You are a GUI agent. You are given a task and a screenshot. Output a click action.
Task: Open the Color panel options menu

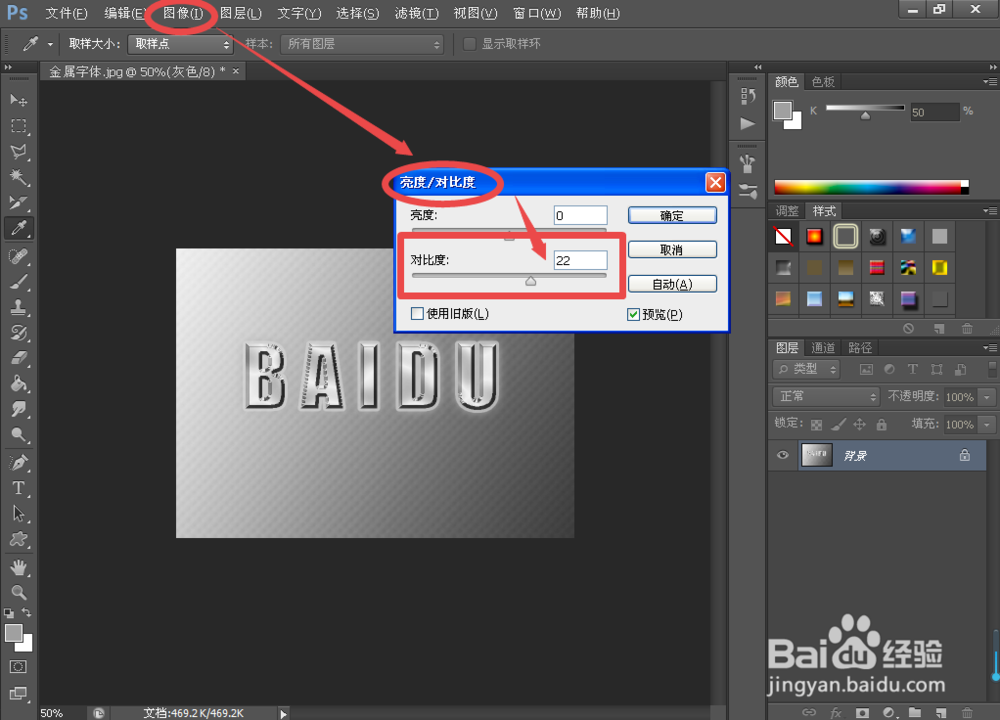point(990,82)
